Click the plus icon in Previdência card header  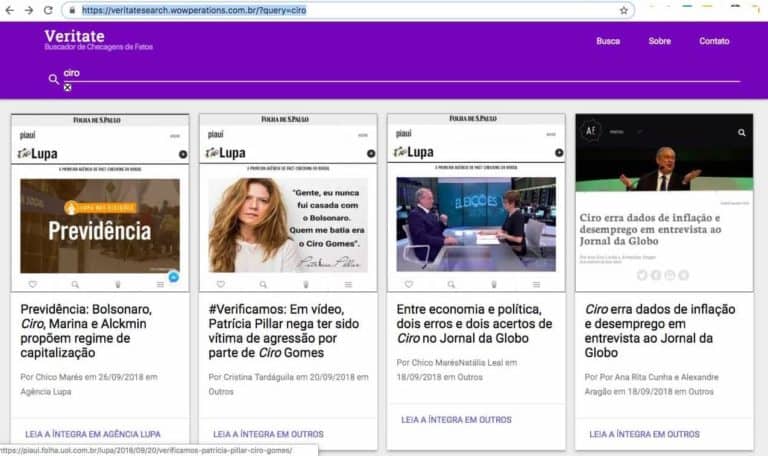(x=183, y=154)
